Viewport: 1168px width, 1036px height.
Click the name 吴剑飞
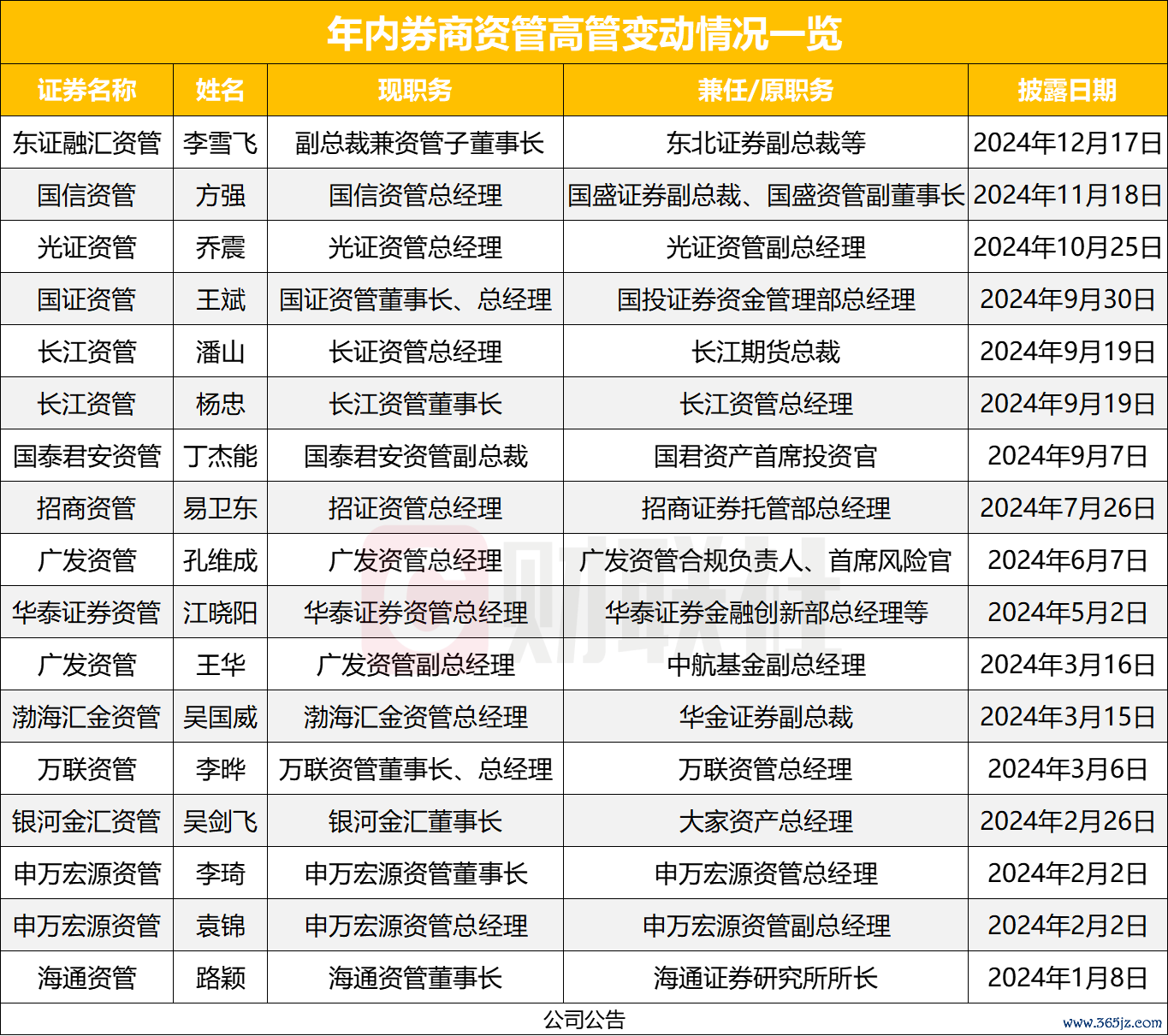click(x=220, y=821)
